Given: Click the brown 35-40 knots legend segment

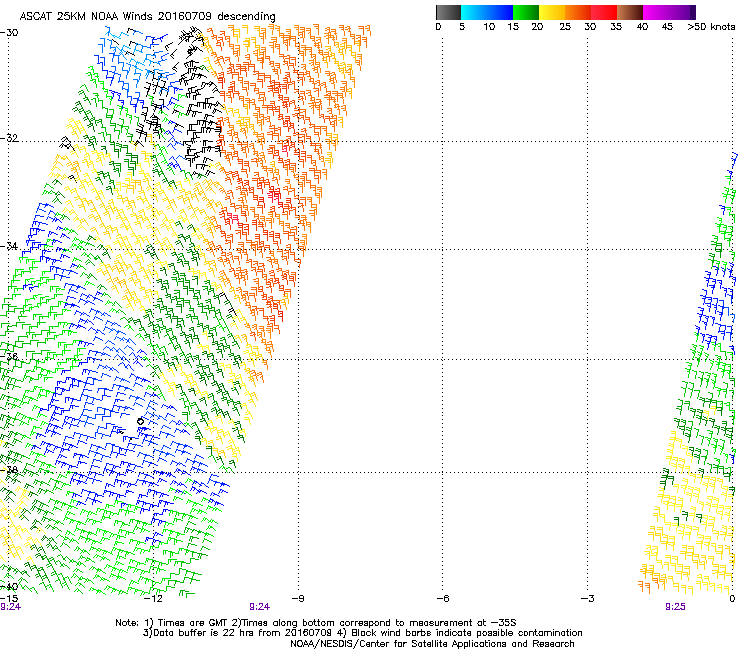Looking at the screenshot, I should pyautogui.click(x=630, y=12).
